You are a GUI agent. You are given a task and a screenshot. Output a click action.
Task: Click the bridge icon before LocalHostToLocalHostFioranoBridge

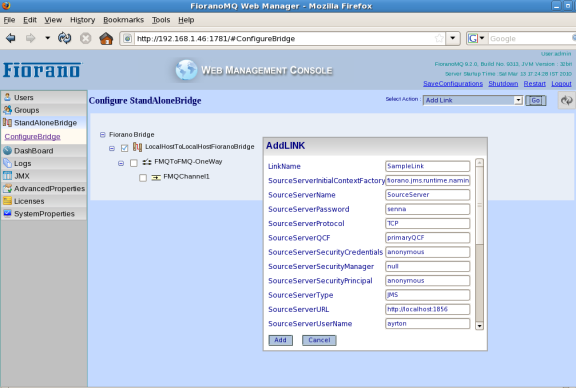tap(137, 147)
